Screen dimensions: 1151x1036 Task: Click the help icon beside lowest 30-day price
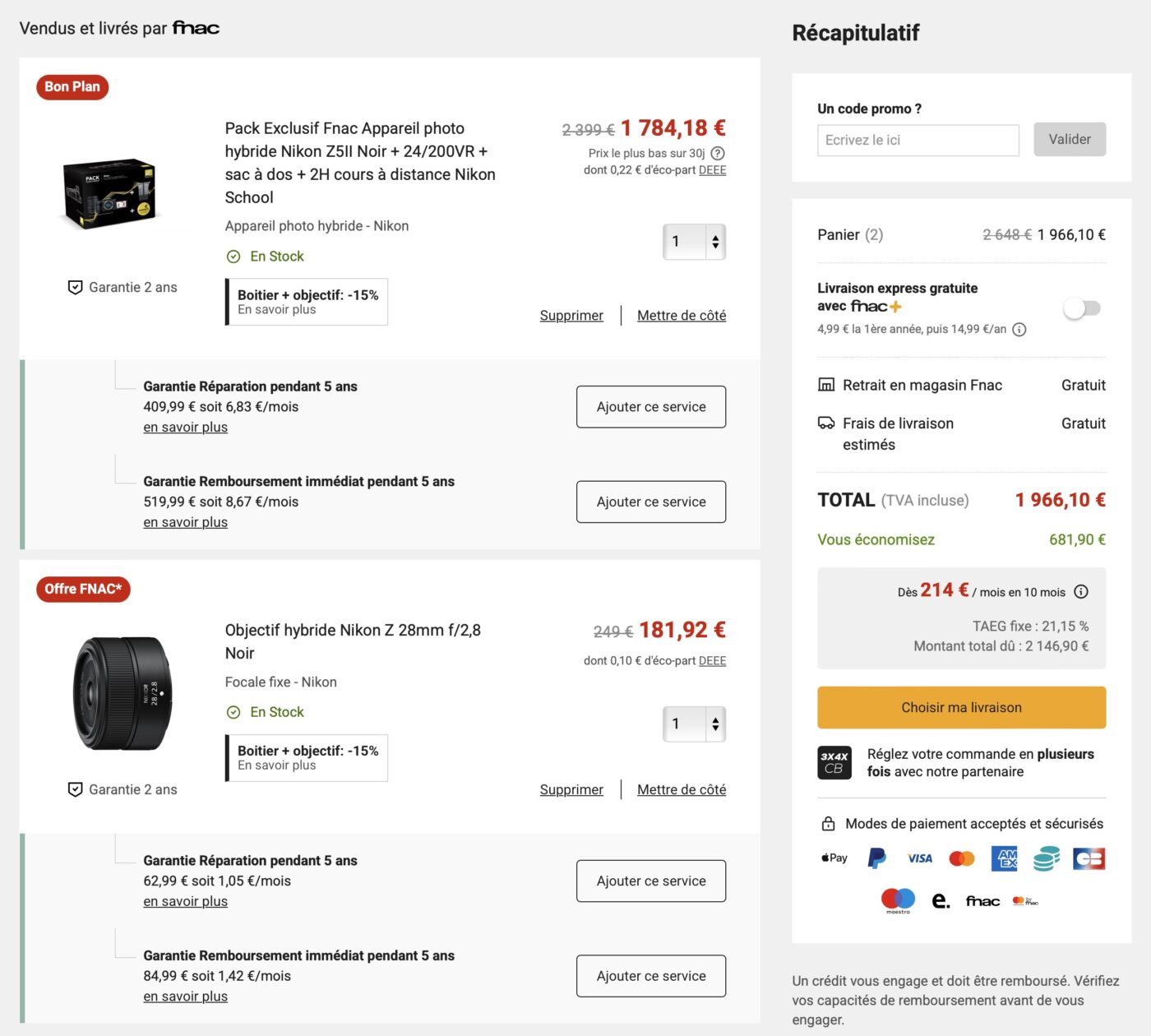click(718, 153)
